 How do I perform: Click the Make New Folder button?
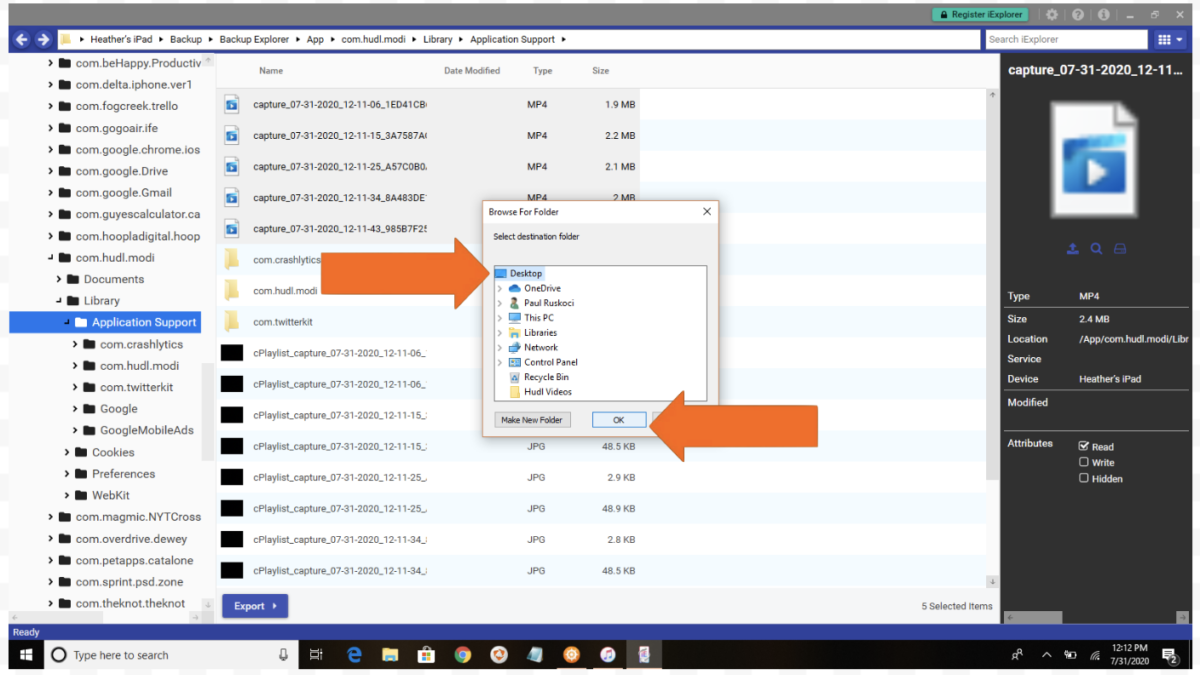point(532,419)
